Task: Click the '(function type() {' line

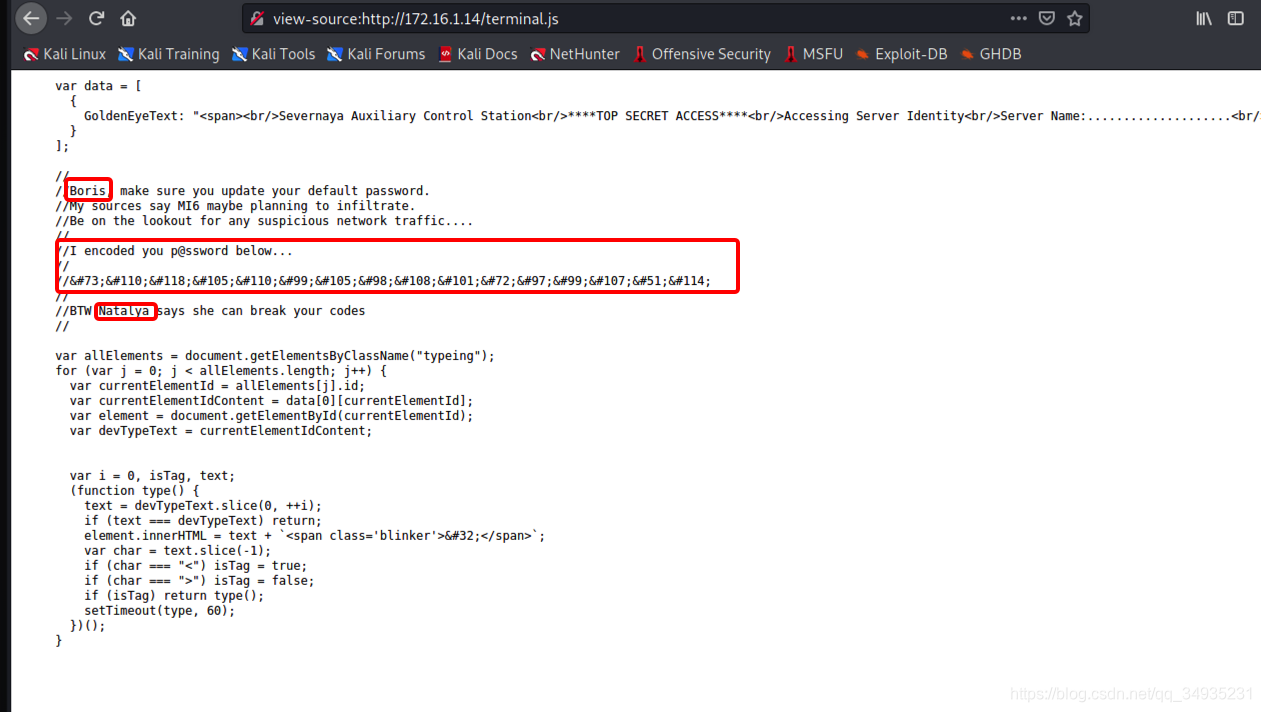Action: click(x=134, y=491)
